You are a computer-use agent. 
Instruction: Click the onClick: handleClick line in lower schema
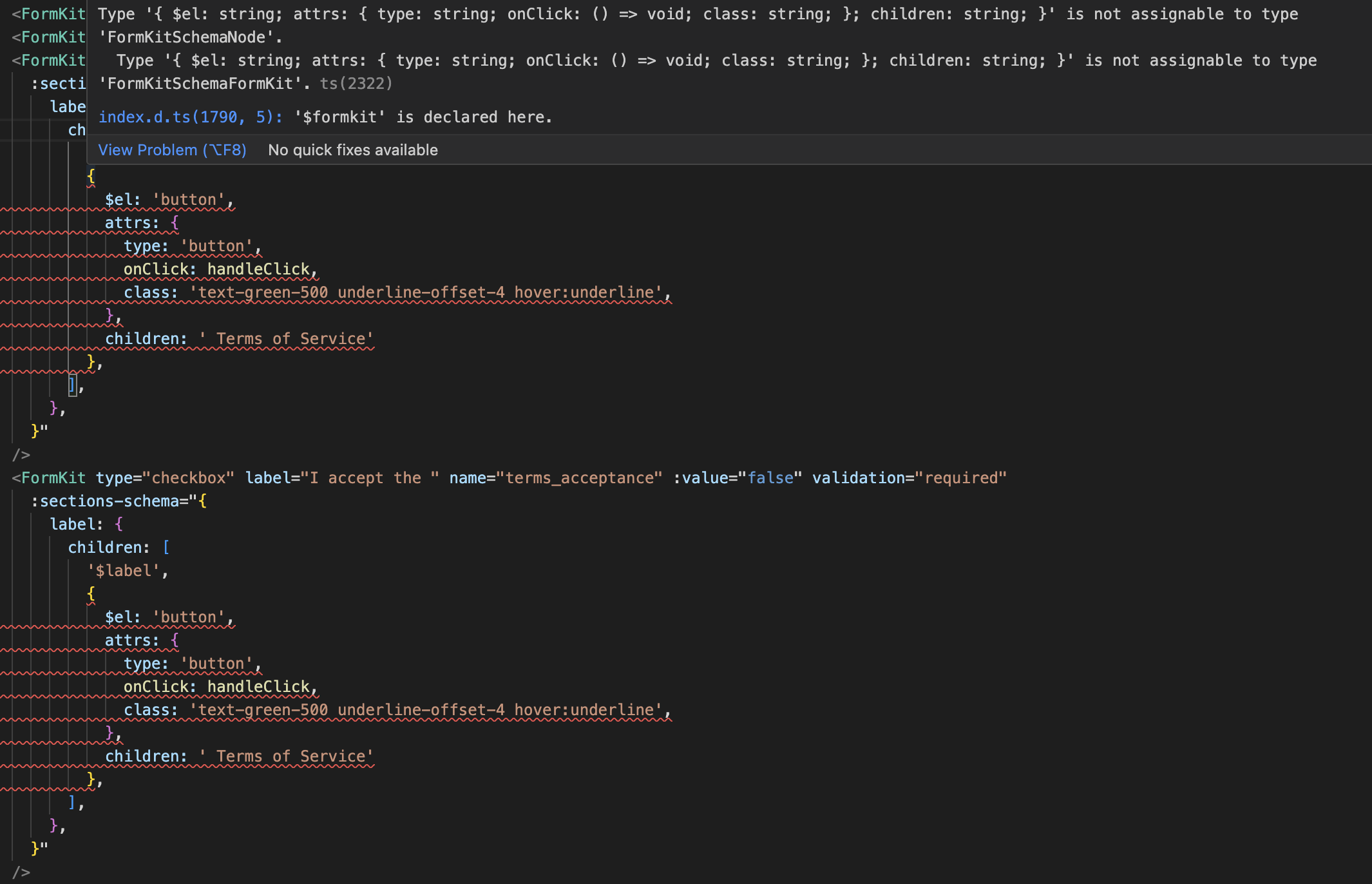(219, 686)
